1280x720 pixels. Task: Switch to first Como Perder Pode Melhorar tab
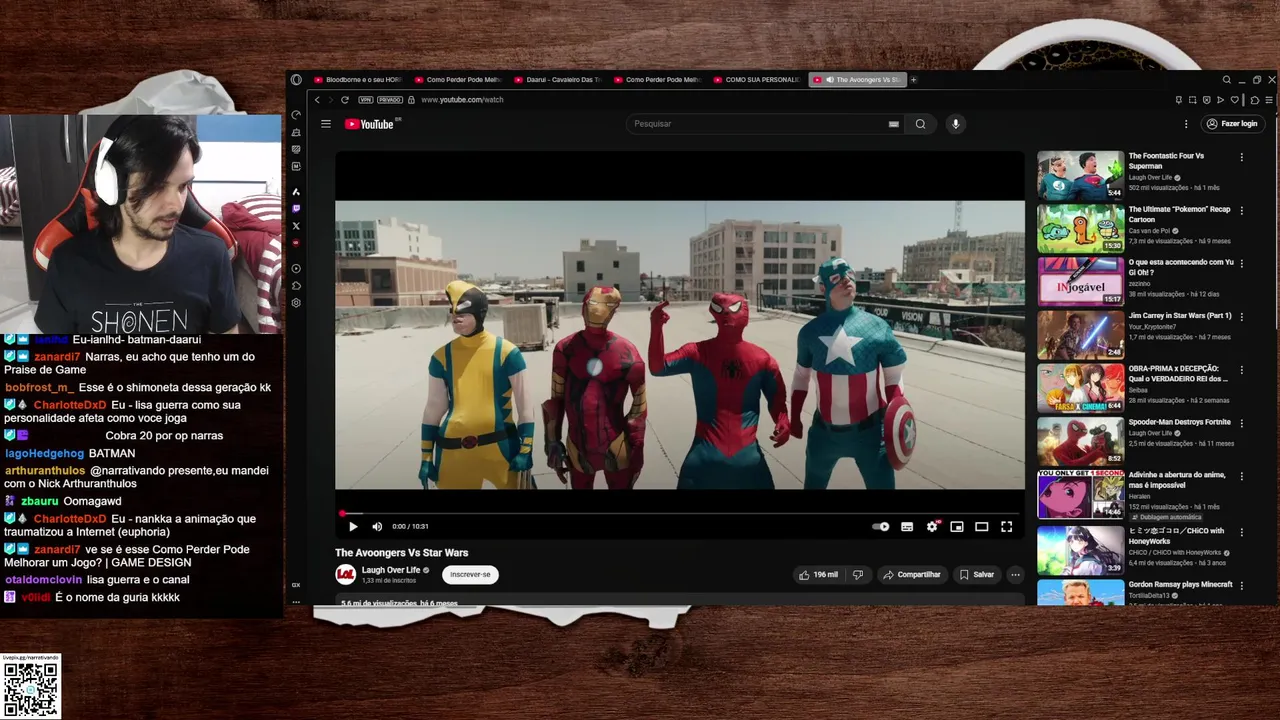pos(458,80)
